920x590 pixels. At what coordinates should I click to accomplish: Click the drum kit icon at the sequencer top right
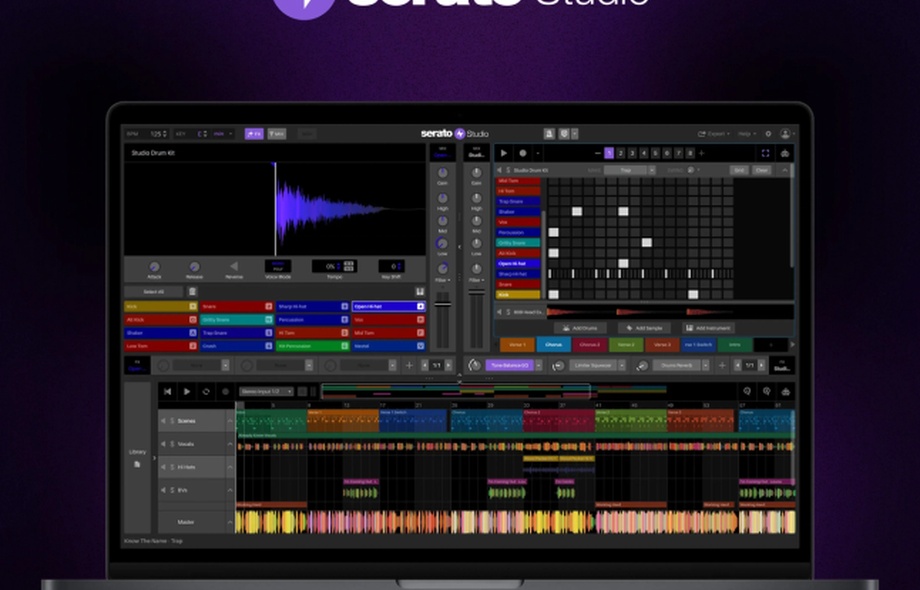point(786,152)
